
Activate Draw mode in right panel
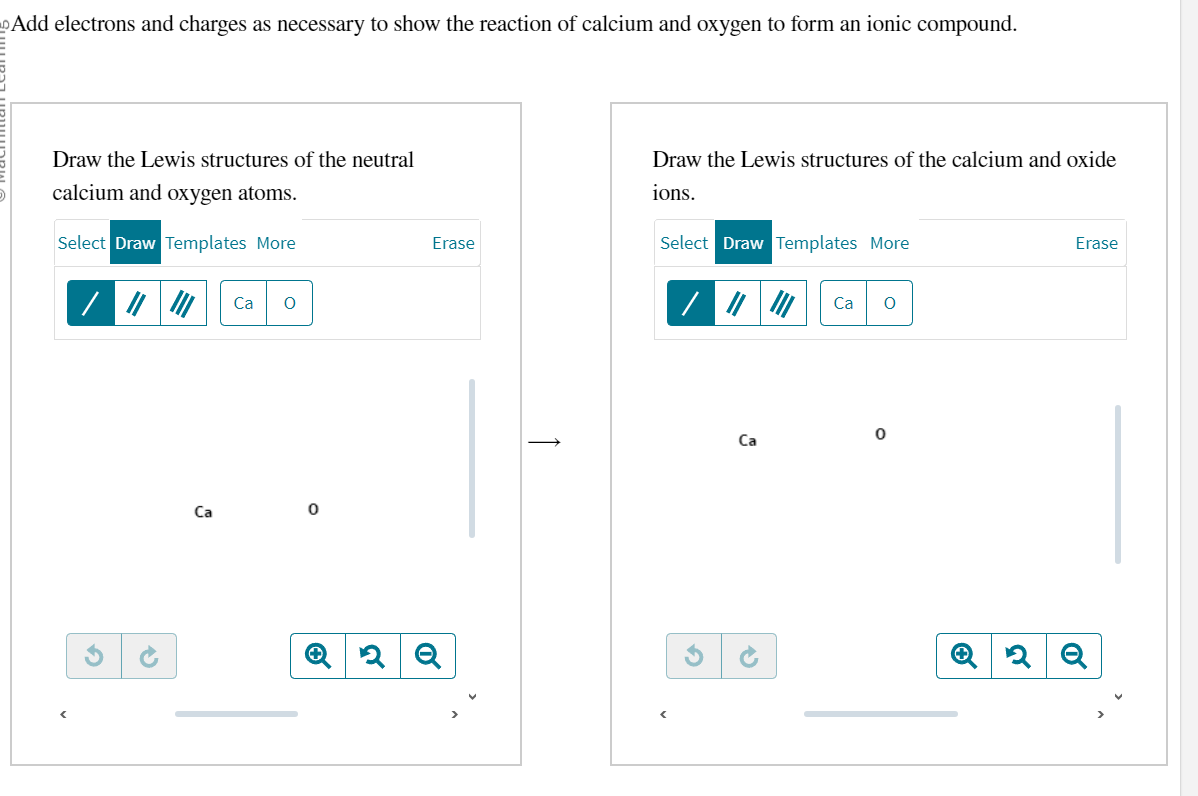tap(743, 243)
